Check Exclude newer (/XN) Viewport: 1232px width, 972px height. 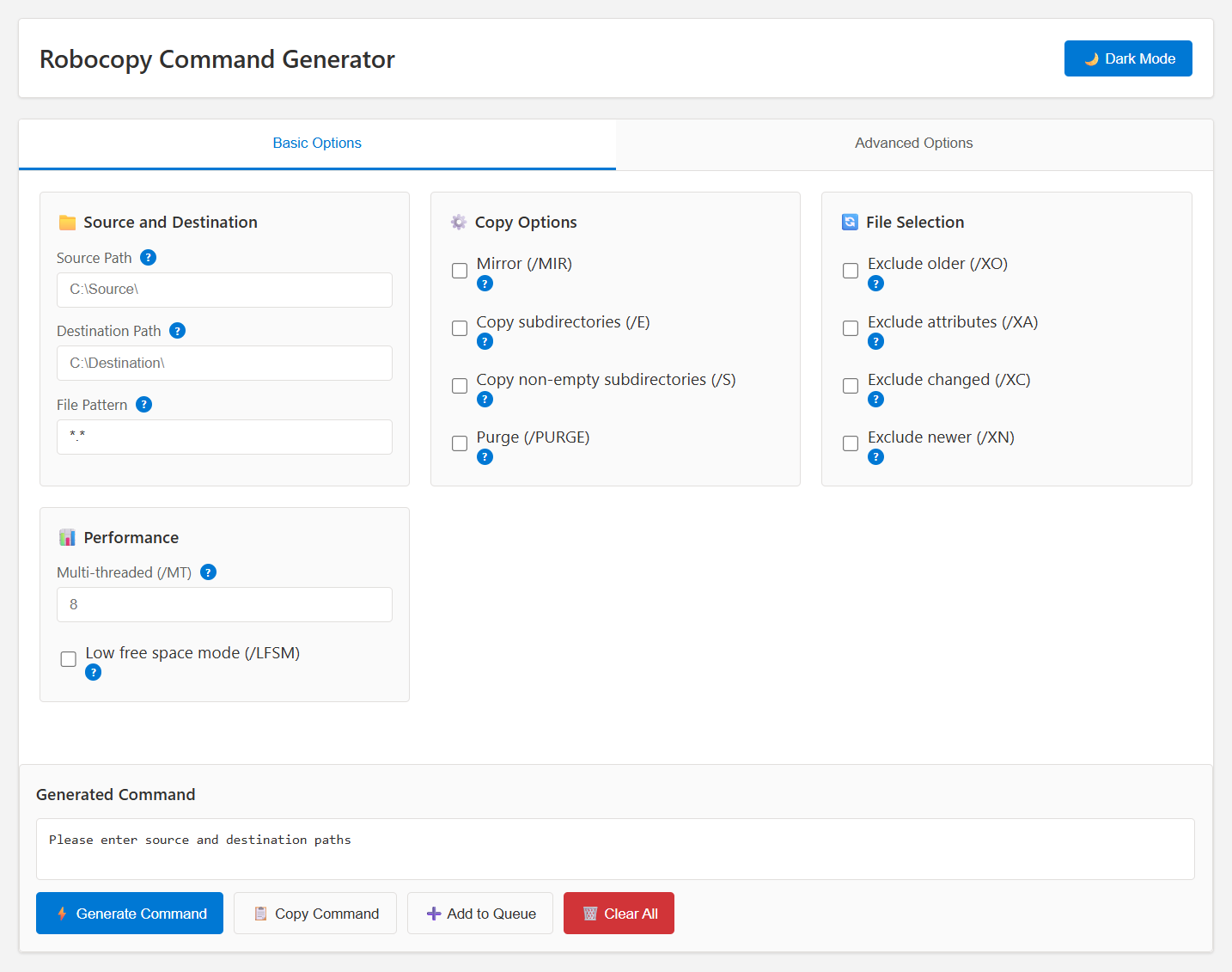click(x=851, y=443)
